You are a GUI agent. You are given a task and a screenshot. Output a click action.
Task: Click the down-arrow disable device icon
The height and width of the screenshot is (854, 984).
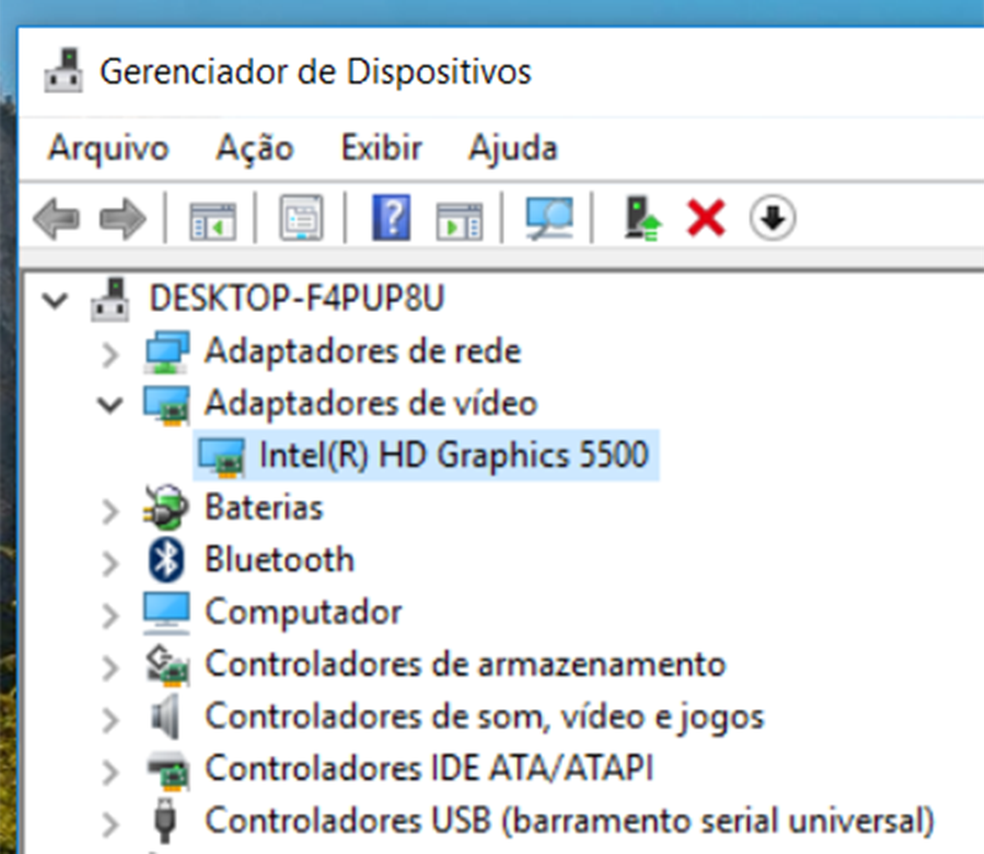(773, 218)
